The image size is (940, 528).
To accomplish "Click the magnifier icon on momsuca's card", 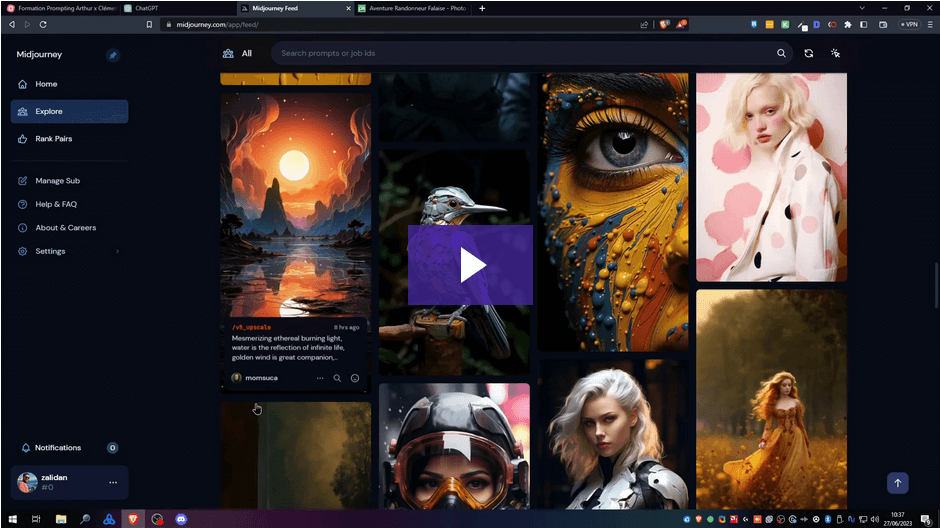I will tap(337, 378).
